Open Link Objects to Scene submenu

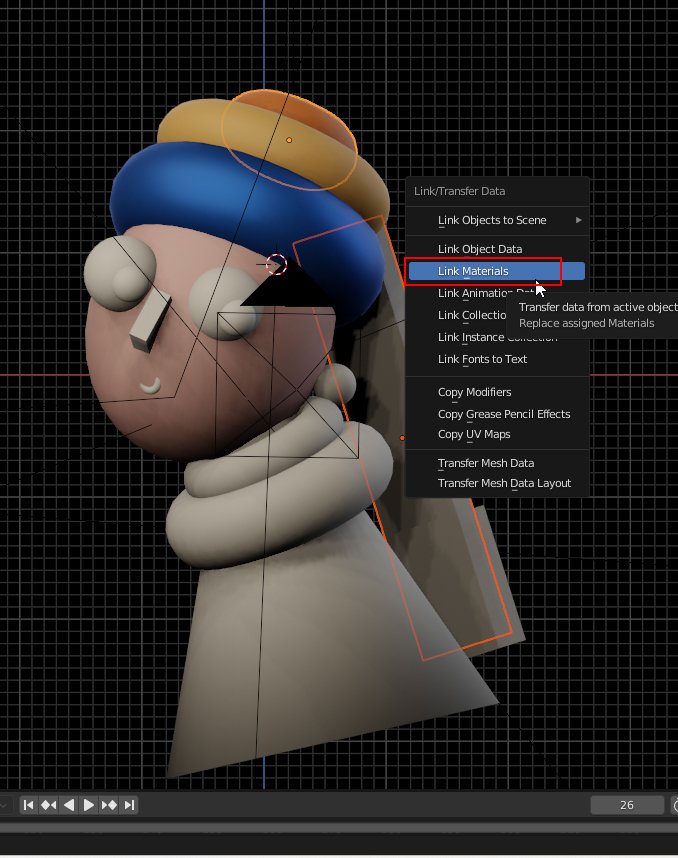pos(497,220)
